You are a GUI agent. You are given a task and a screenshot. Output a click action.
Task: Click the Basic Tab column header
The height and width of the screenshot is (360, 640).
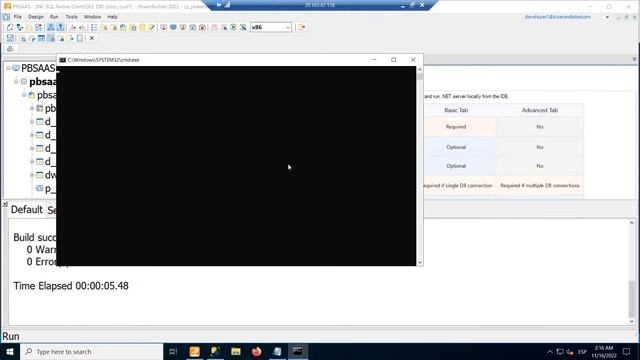point(456,110)
